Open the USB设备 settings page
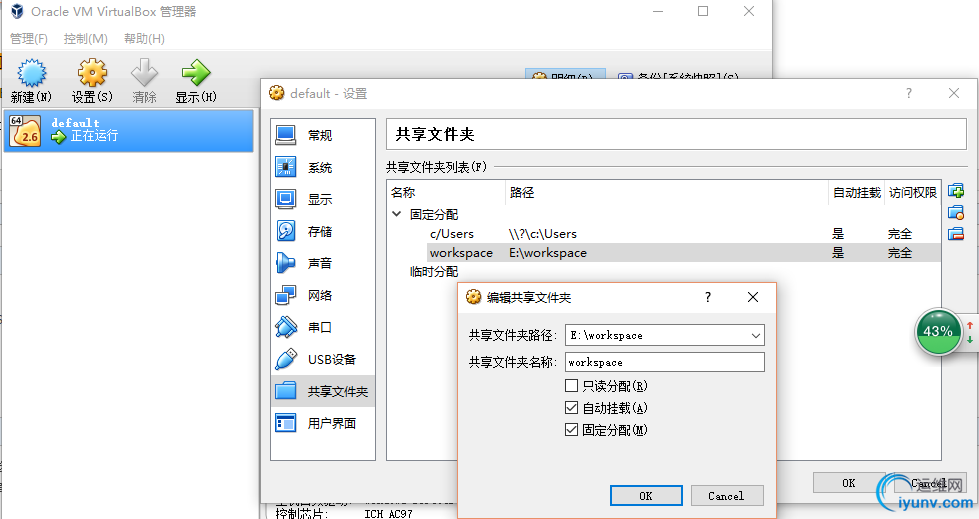Screen dimensions: 979x519 323,359
